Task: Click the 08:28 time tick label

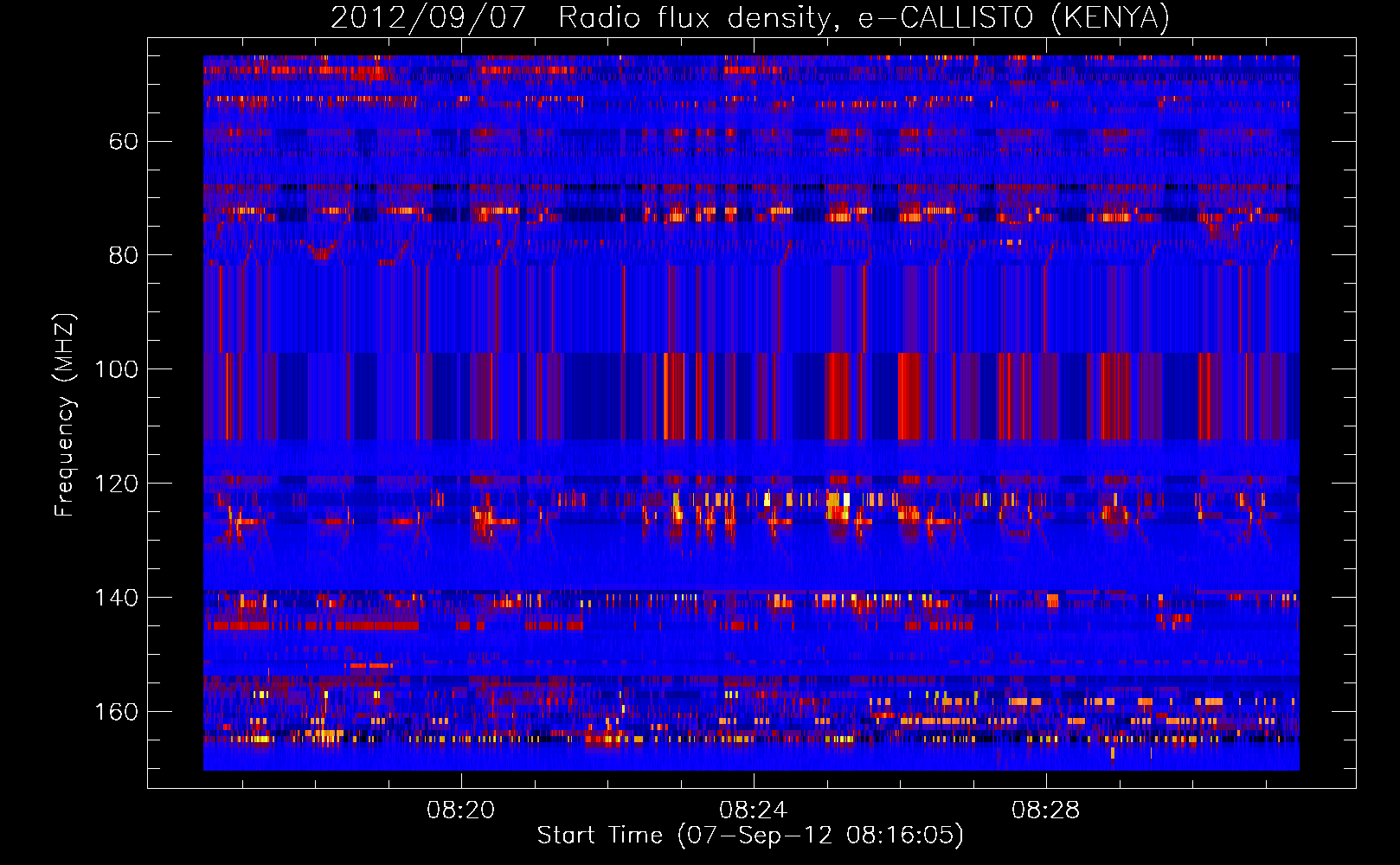Action: [x=1046, y=810]
